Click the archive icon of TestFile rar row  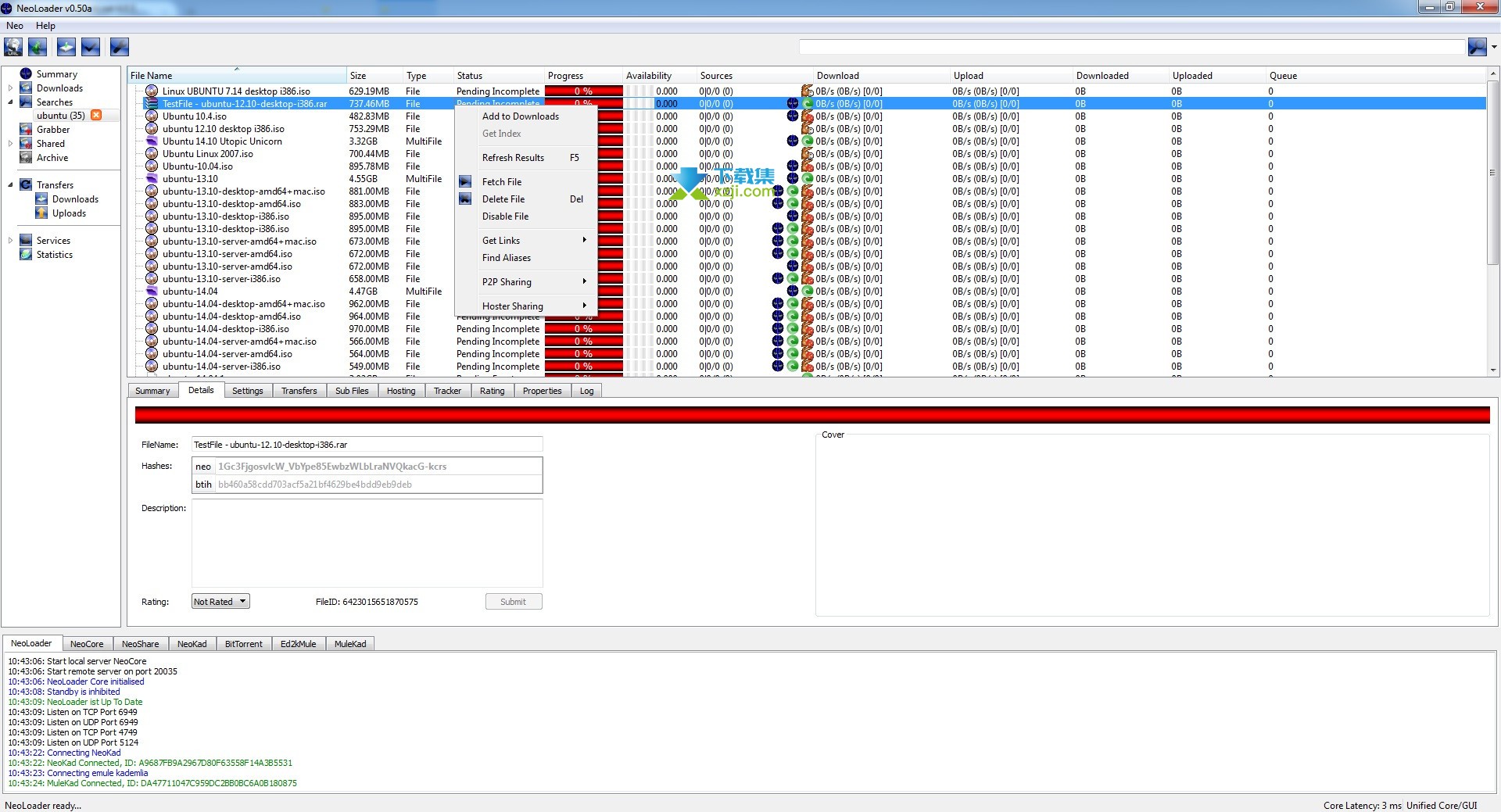(x=152, y=104)
